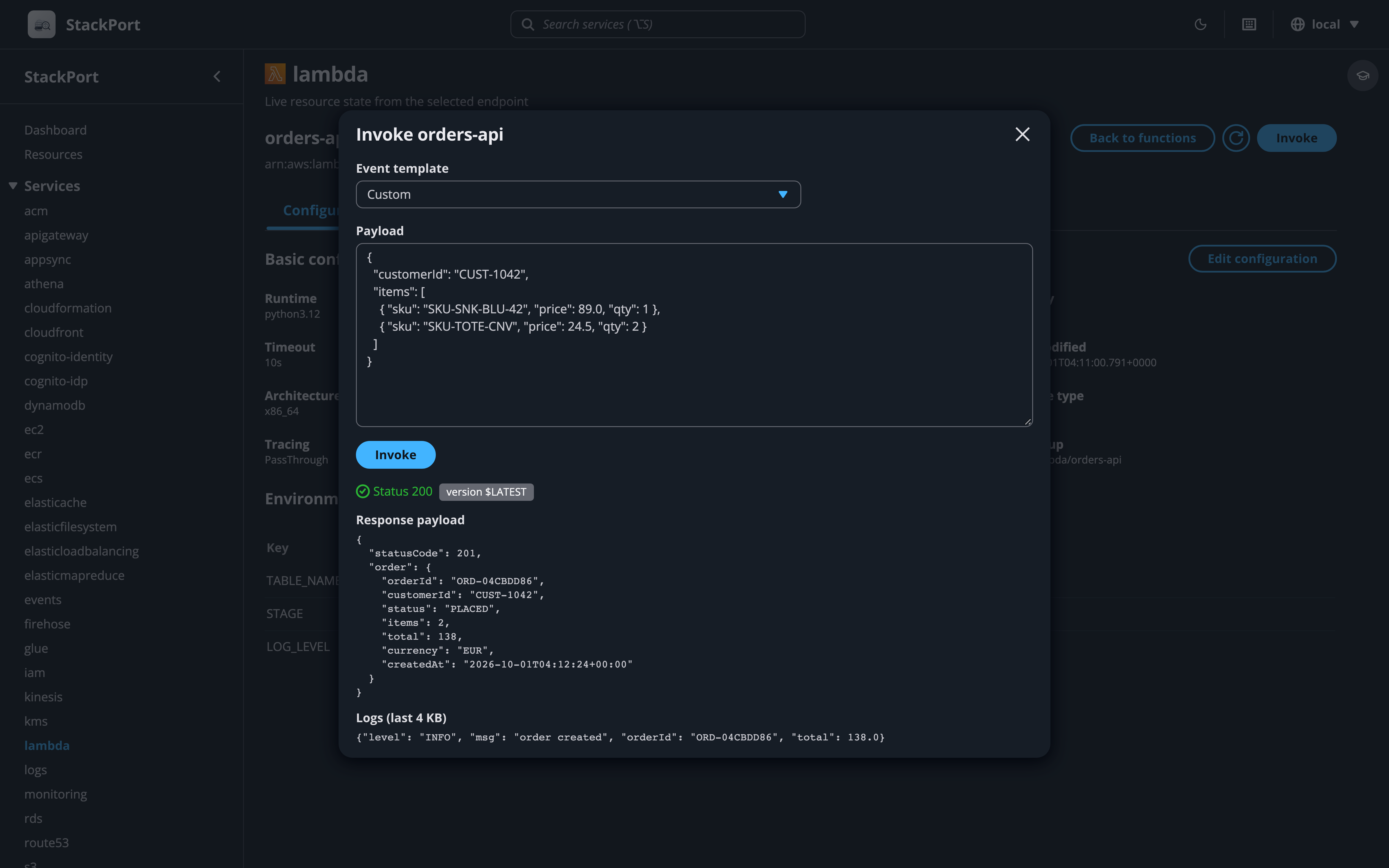
Task: Select the athena service
Action: (x=44, y=284)
